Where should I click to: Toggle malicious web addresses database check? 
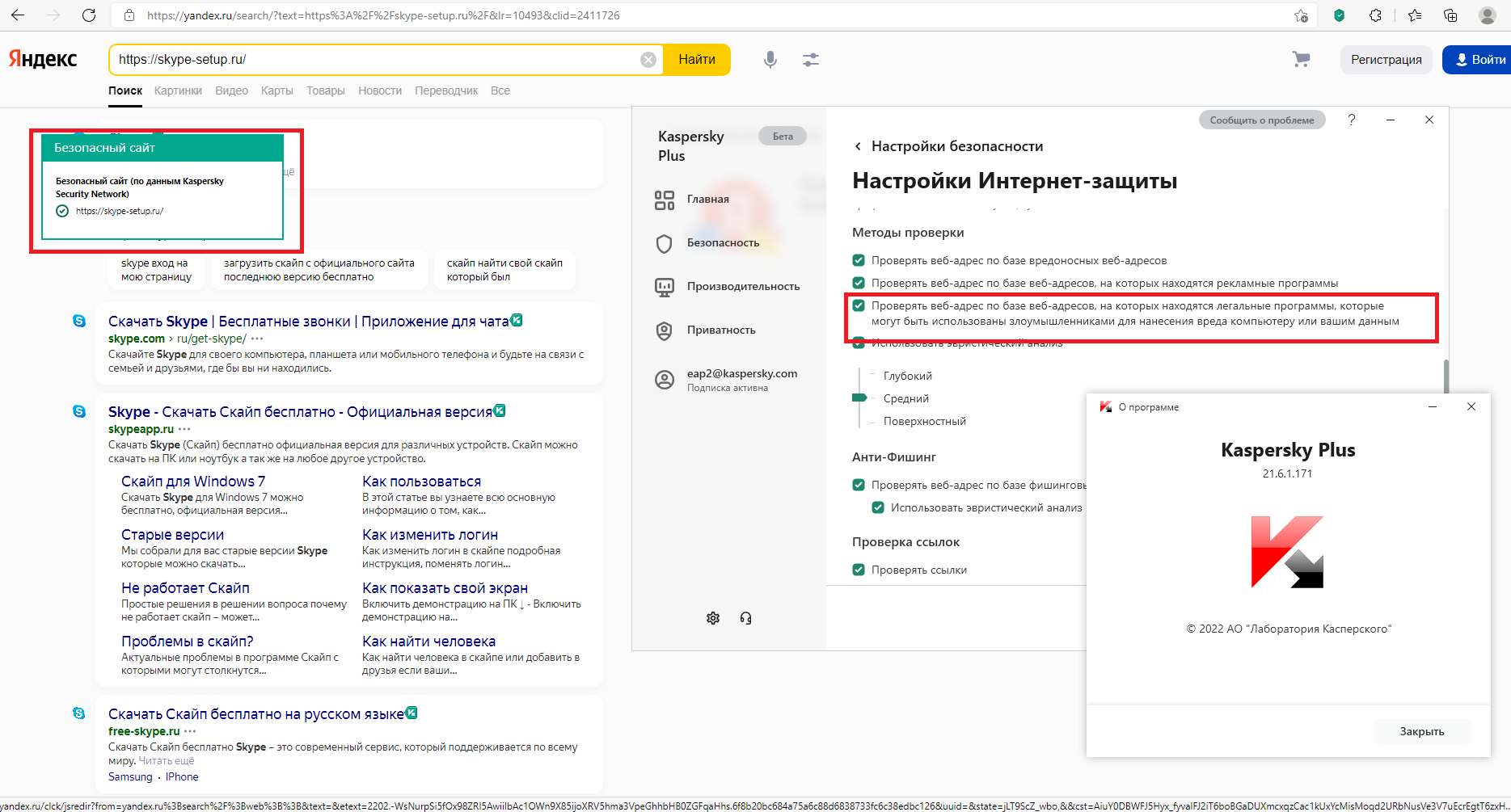tap(859, 260)
